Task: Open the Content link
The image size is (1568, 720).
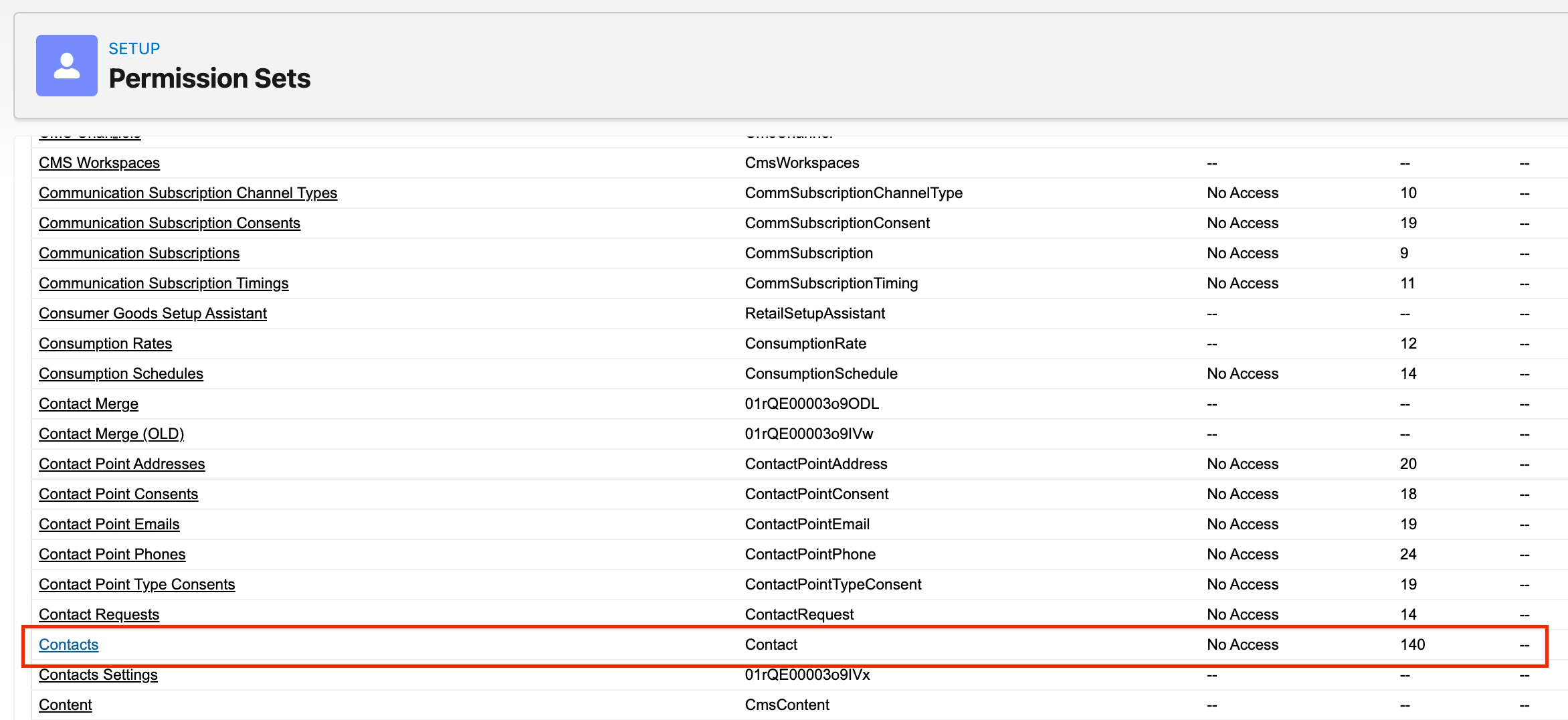Action: [x=66, y=705]
